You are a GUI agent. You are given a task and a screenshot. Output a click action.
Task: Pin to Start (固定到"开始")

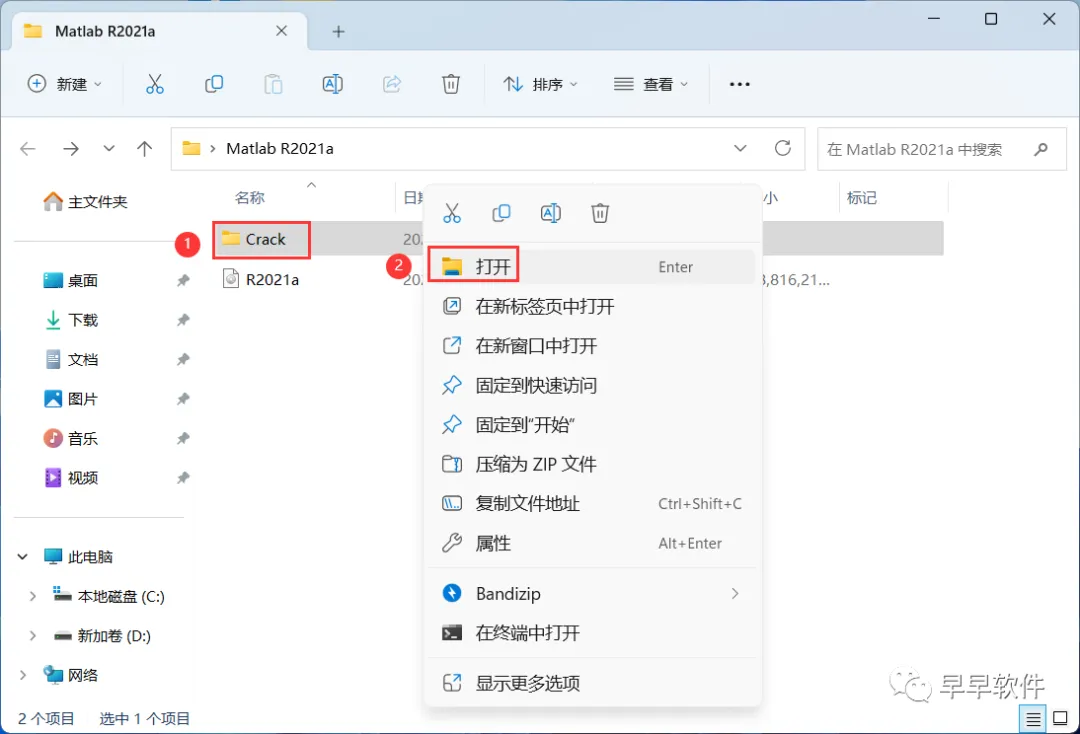click(x=592, y=425)
